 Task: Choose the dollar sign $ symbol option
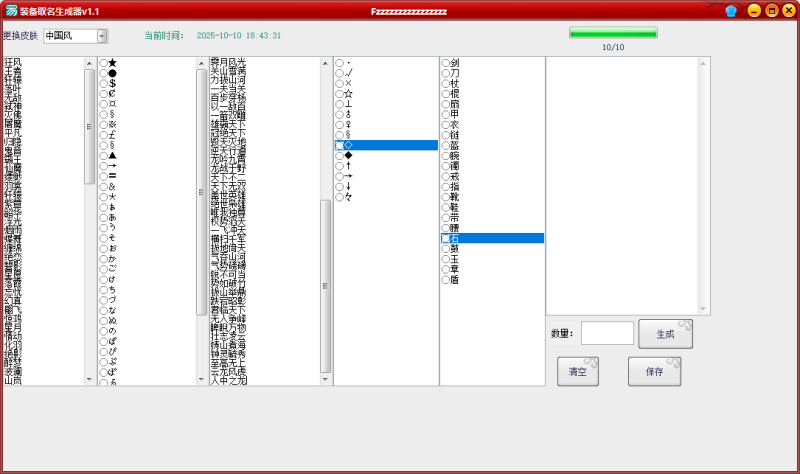[x=104, y=84]
